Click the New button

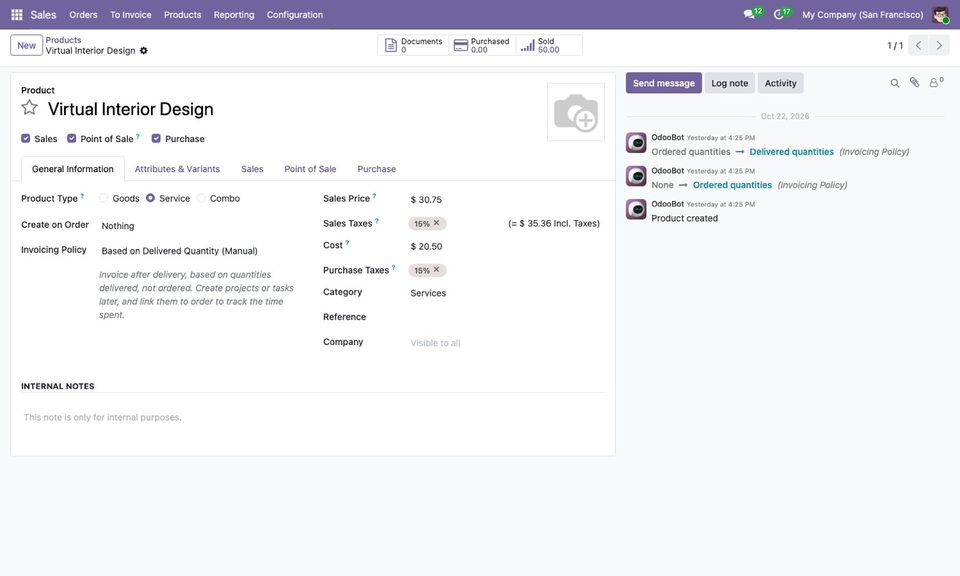[26, 45]
